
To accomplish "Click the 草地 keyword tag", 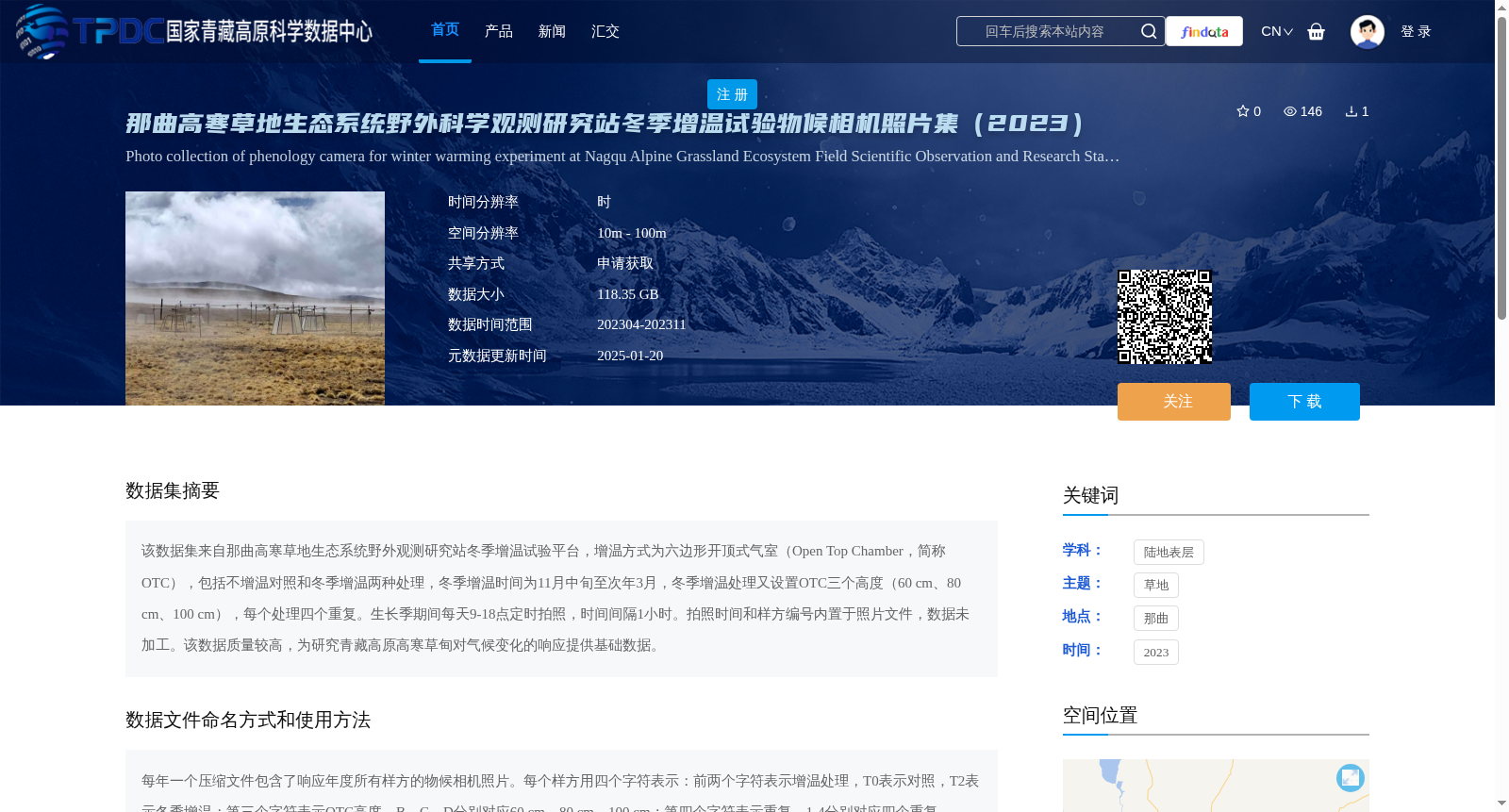I will [1156, 585].
